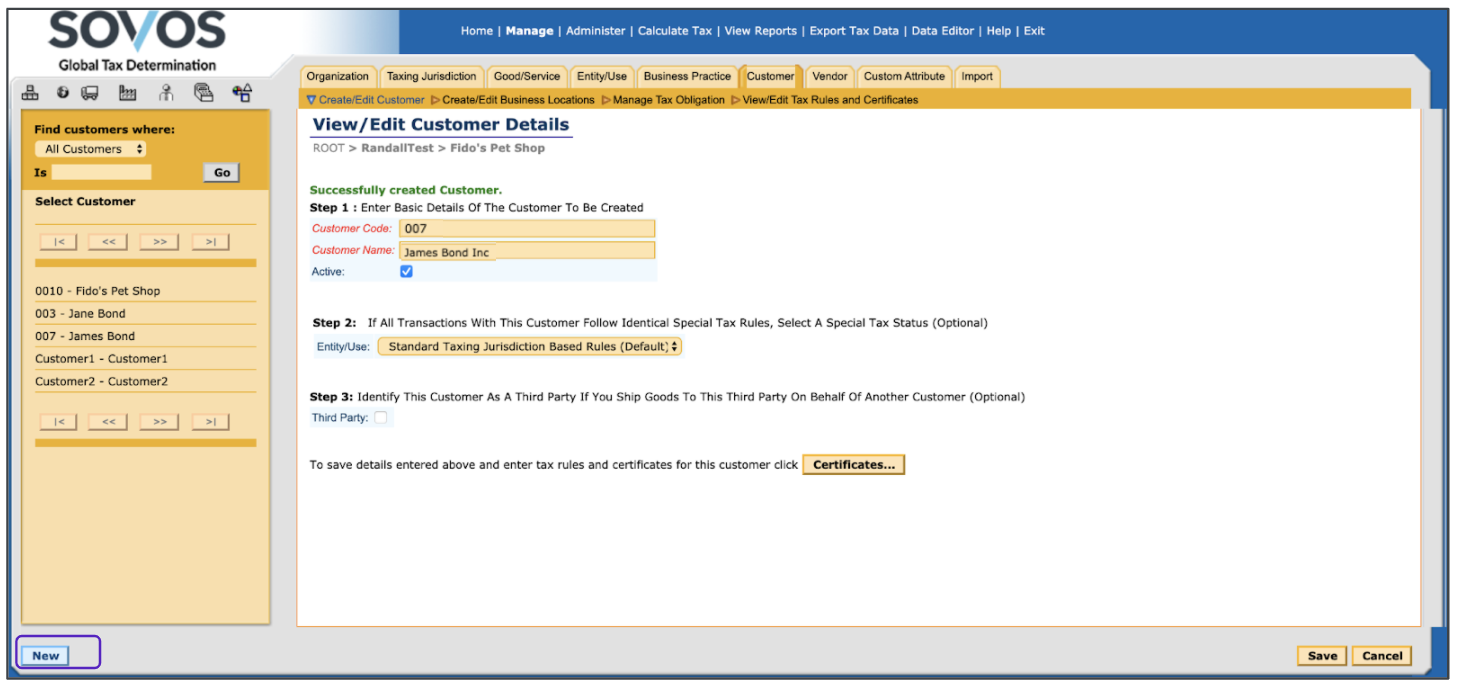This screenshot has height=688, width=1460.
Task: Go to first page using top |< button
Action: pyautogui.click(x=58, y=242)
